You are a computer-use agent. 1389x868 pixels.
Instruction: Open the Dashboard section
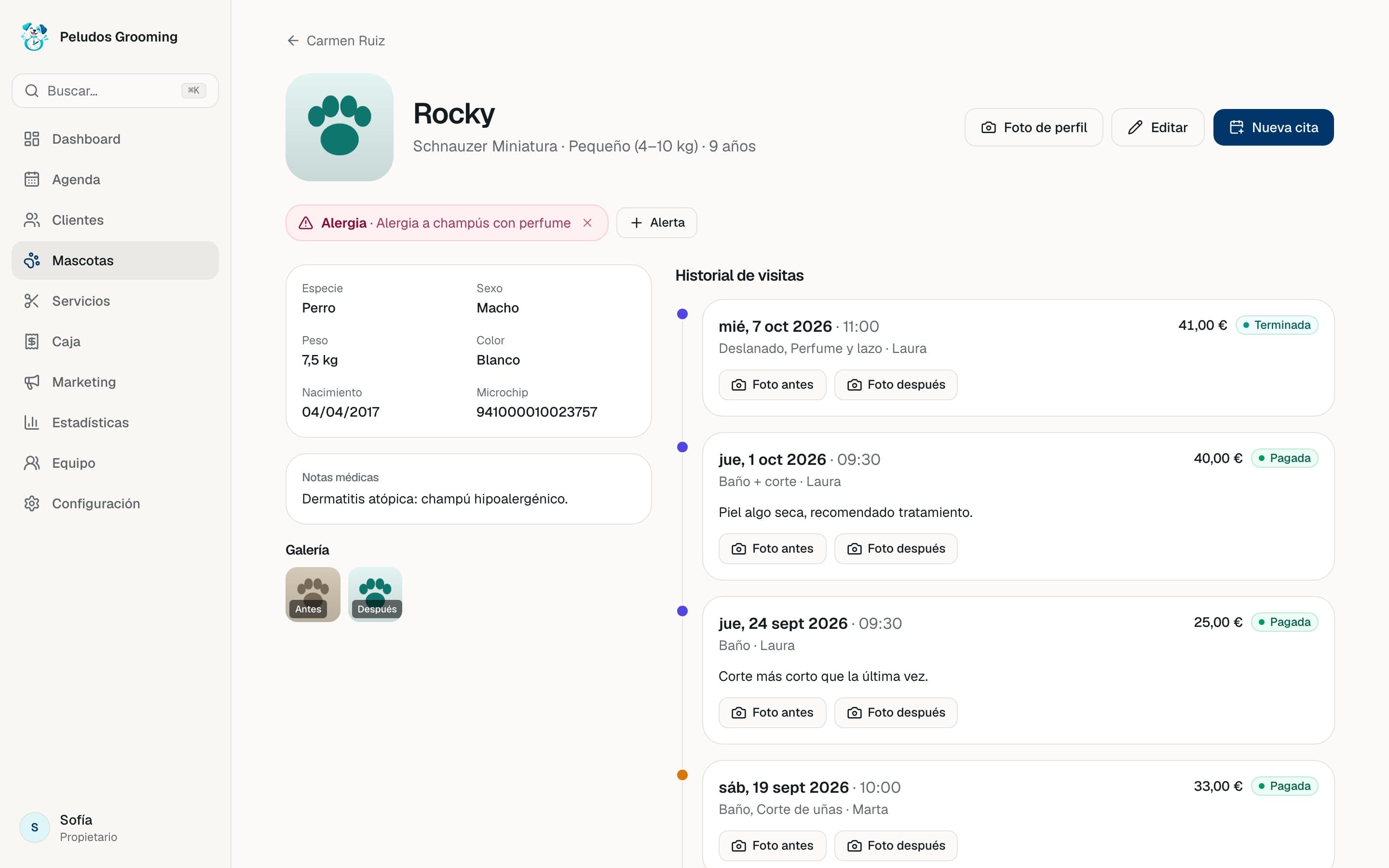click(115, 139)
